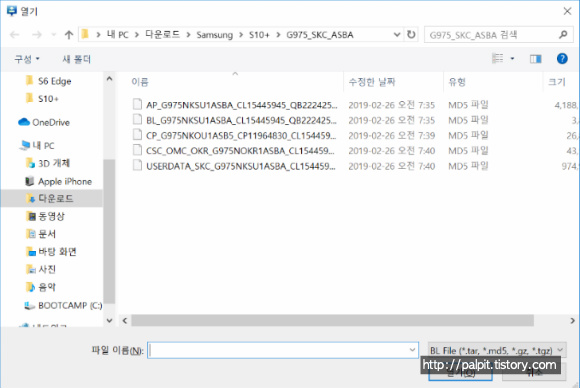Screen dimensions: 580x388
Task: Sort by 유형 column header
Action: tap(457, 82)
